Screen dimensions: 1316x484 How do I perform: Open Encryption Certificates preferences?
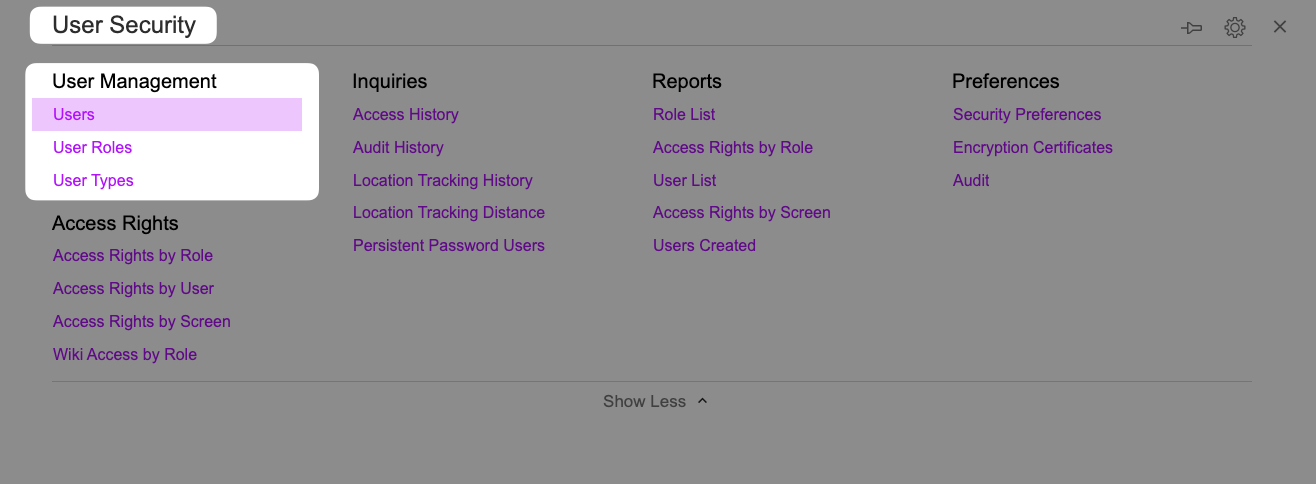(1033, 147)
